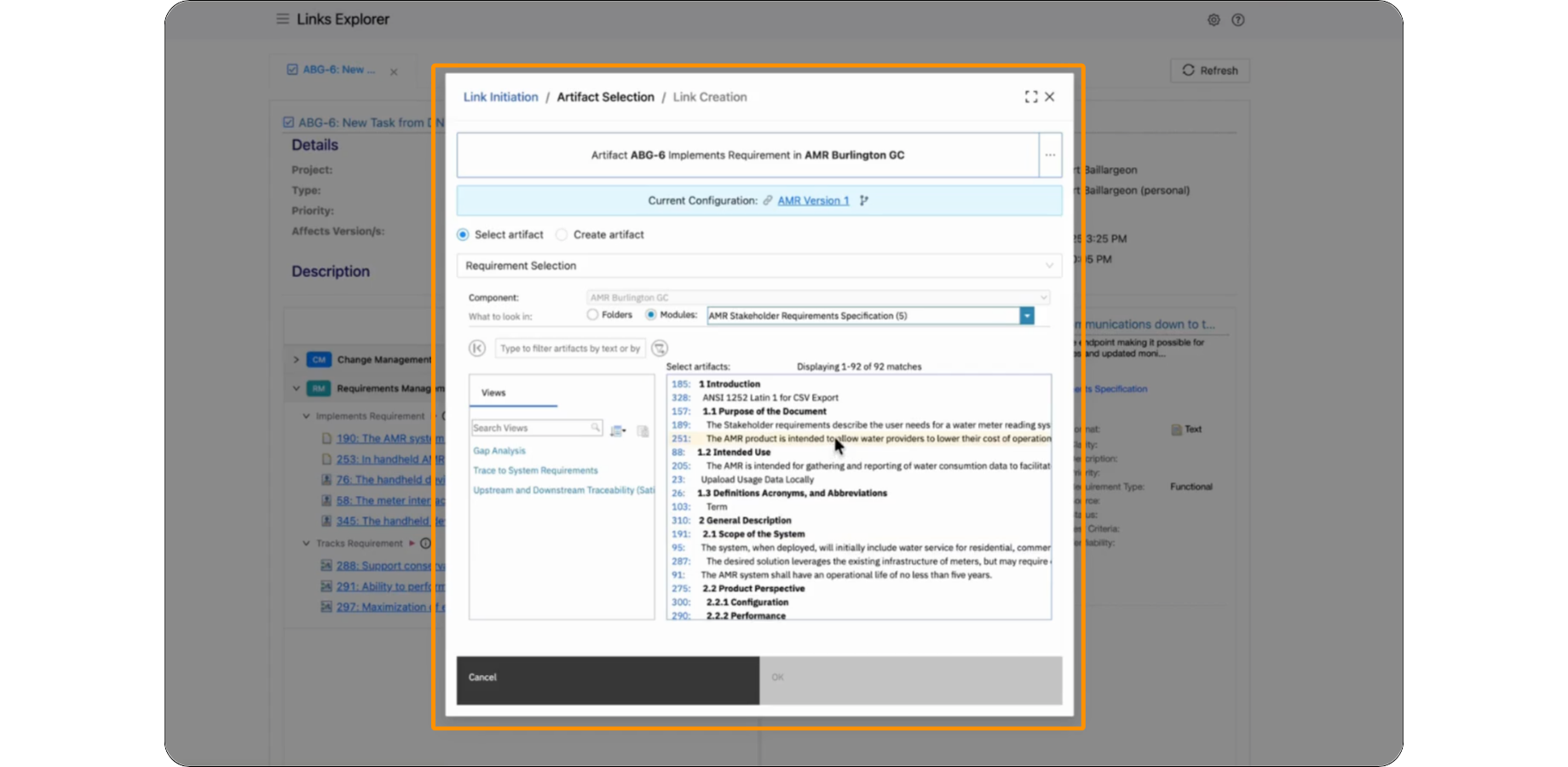Click the OK button
The width and height of the screenshot is (1568, 767).
click(x=910, y=680)
